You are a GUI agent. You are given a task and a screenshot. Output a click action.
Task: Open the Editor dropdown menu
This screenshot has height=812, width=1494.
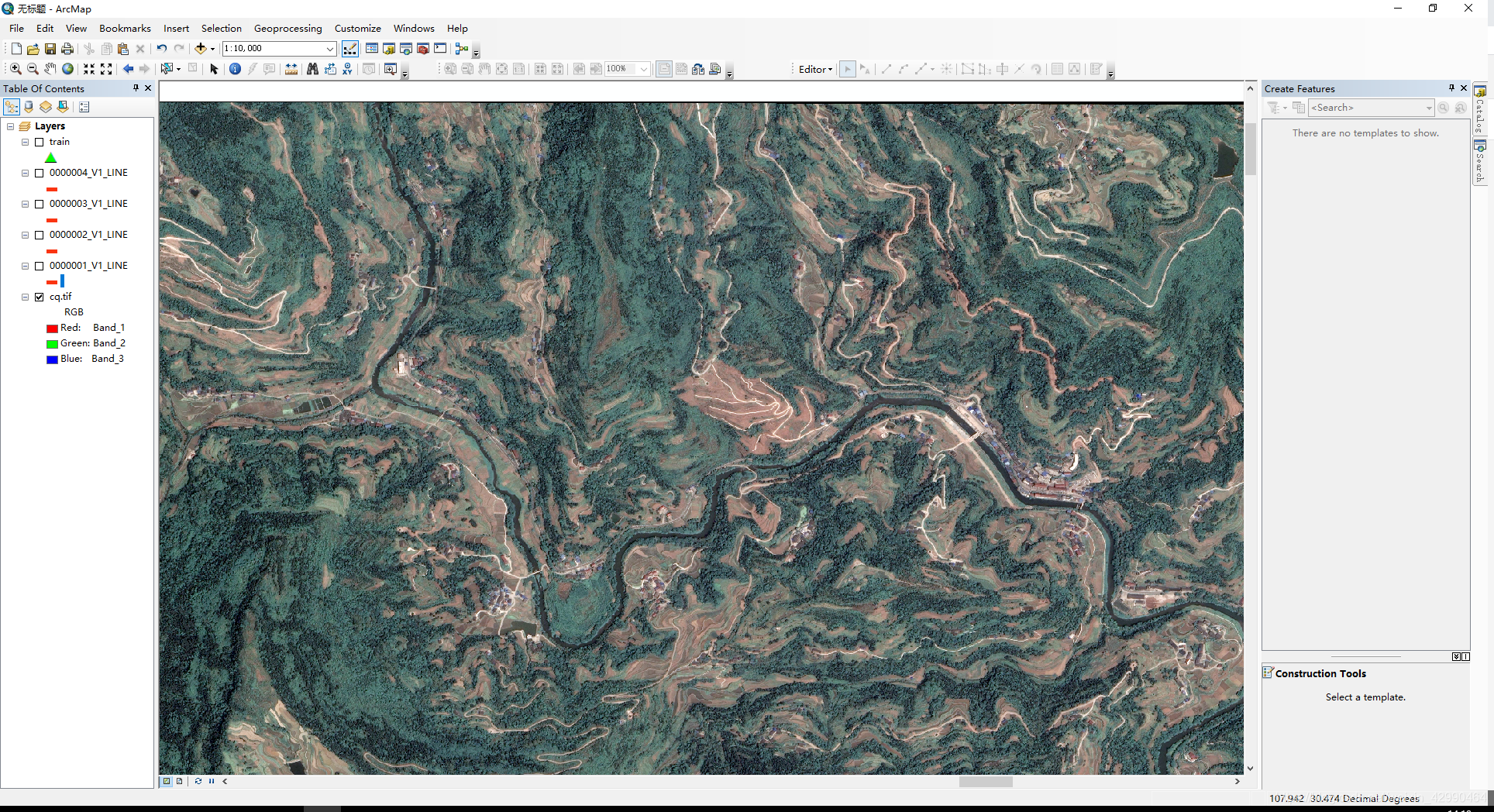pos(815,69)
